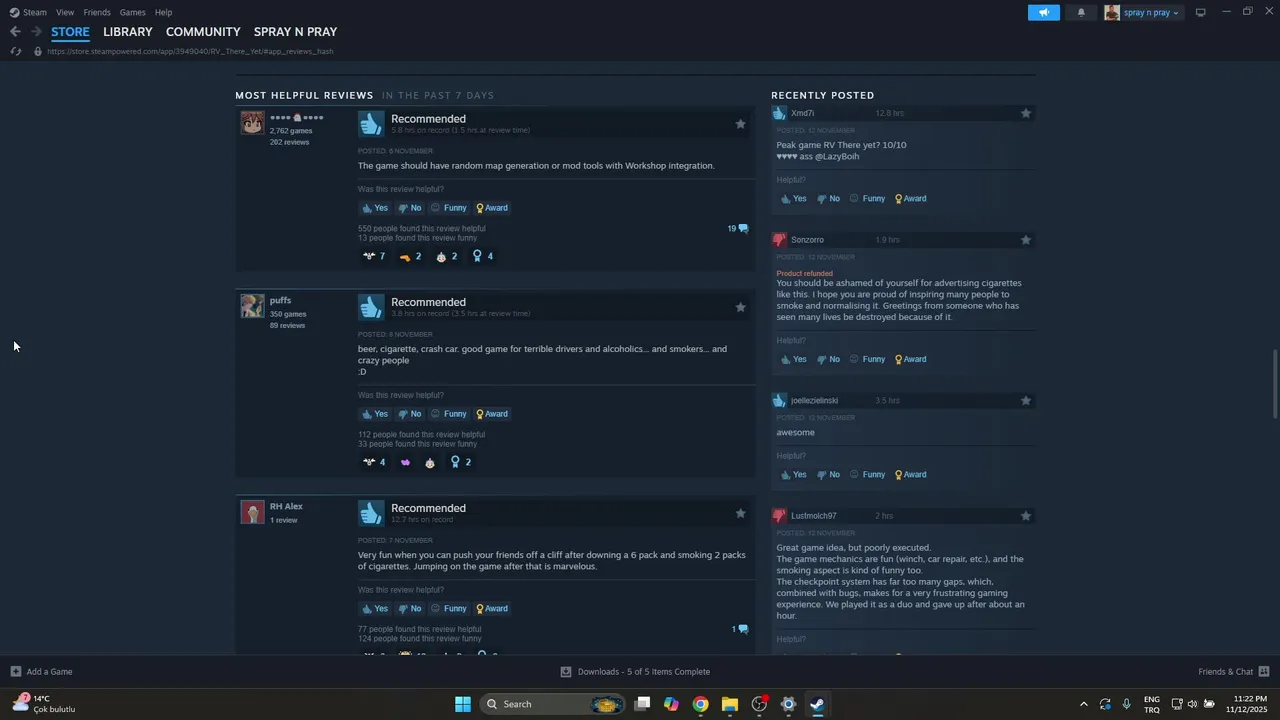Vote Yes on Sonzorro's review
This screenshot has height=720, width=1280.
point(793,359)
